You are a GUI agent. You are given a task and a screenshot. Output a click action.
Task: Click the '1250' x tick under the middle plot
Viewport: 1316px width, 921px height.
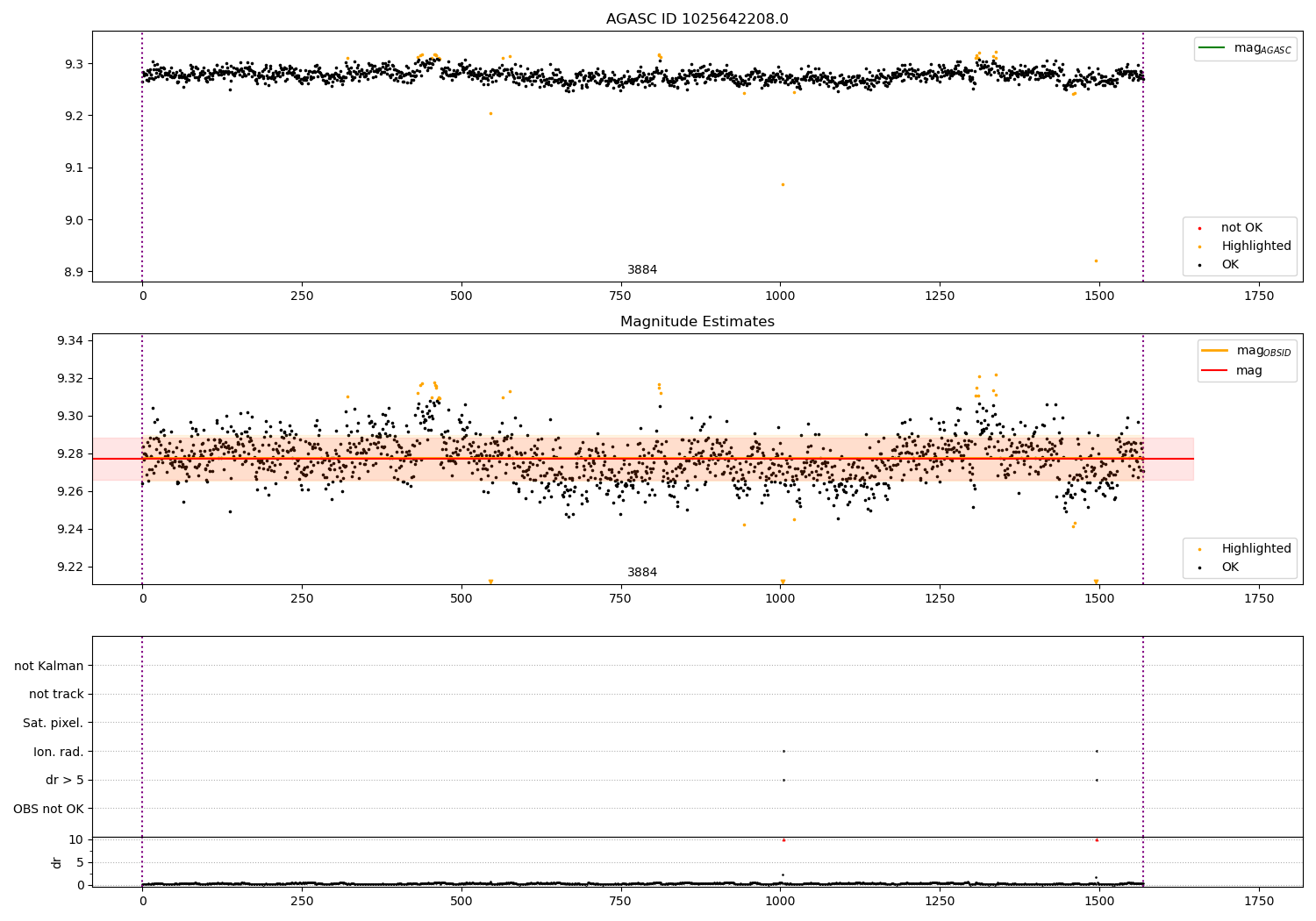tap(940, 599)
